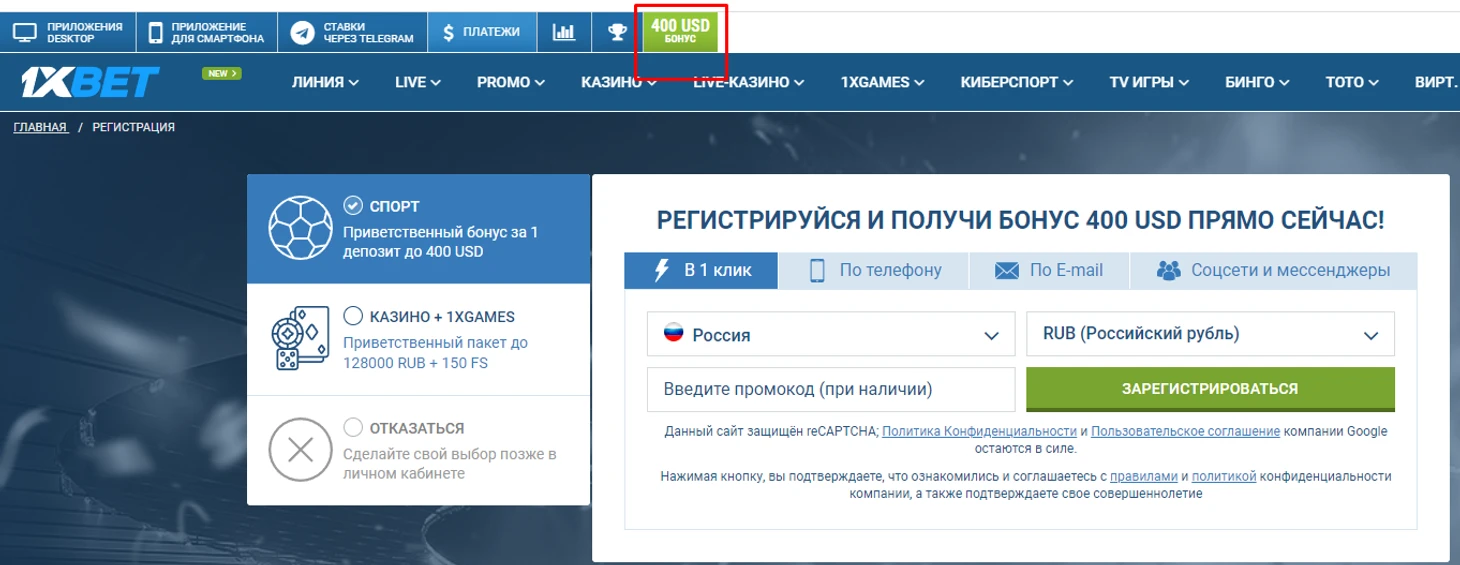Open the smartphone application link
The width and height of the screenshot is (1460, 565).
[x=206, y=32]
